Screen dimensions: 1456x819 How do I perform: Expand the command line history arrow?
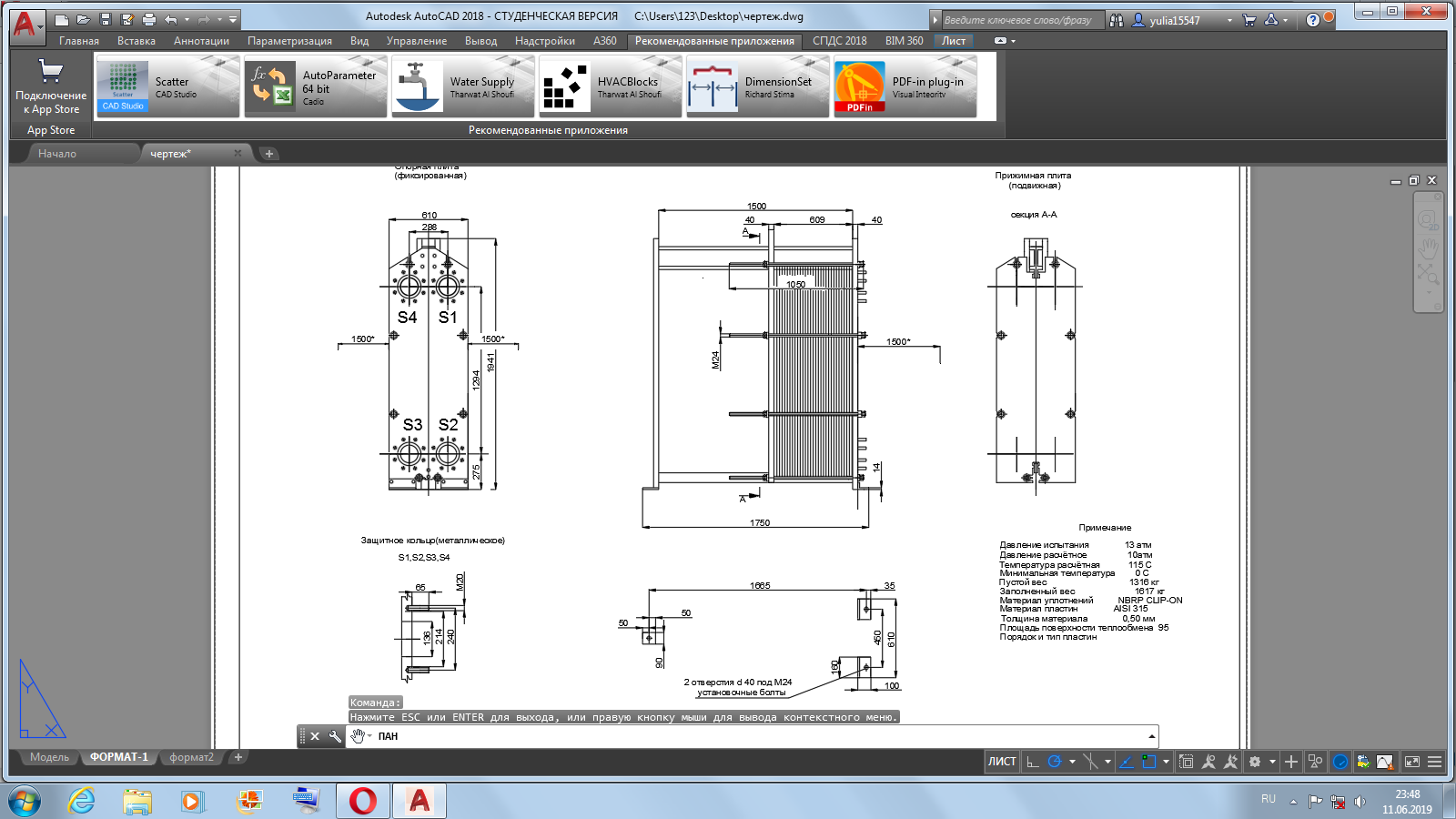click(x=1151, y=736)
